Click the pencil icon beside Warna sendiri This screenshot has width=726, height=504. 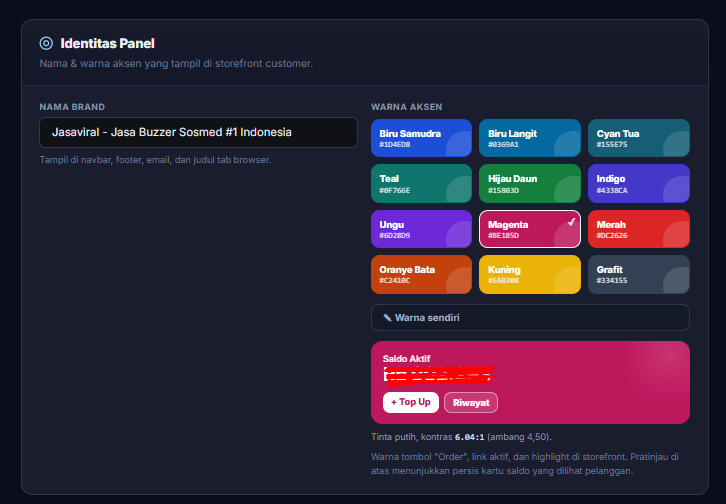(x=388, y=317)
